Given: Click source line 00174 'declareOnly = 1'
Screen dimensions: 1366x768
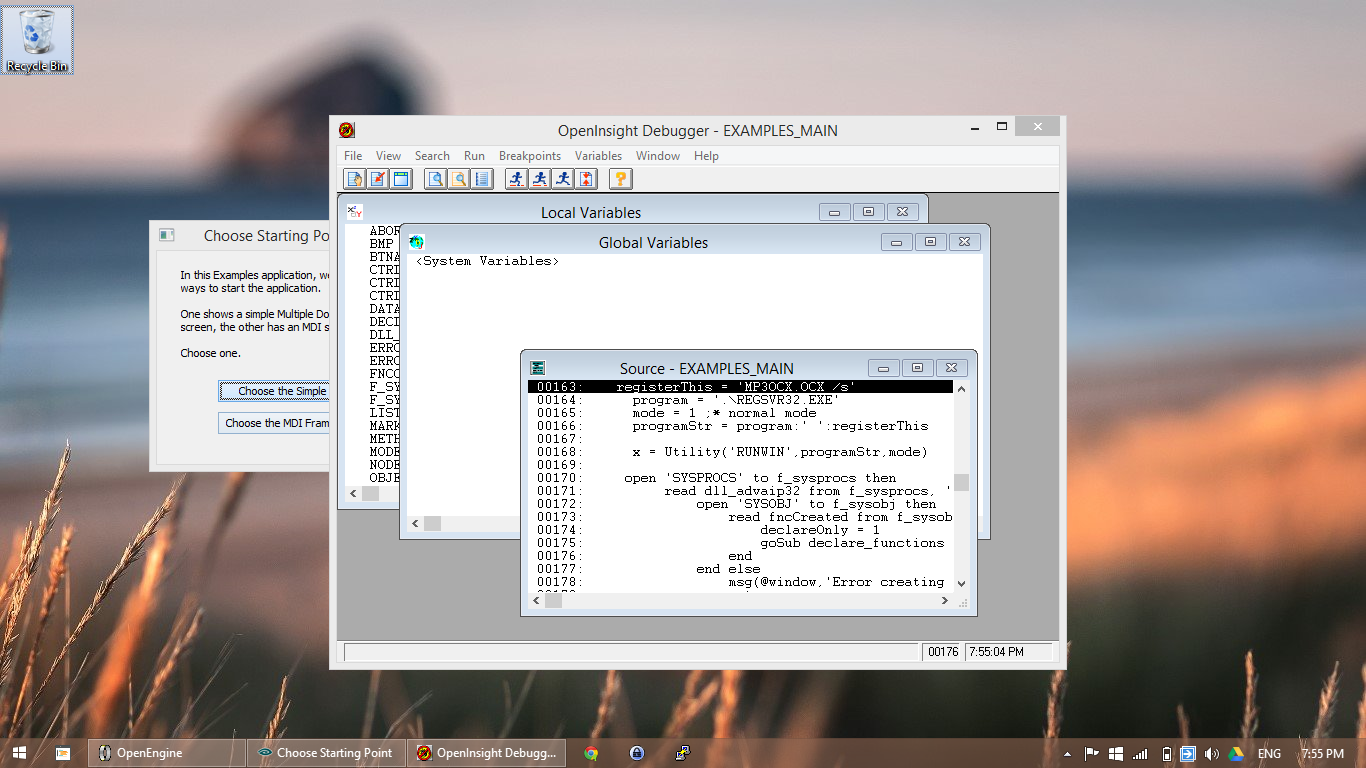Looking at the screenshot, I should coord(740,530).
